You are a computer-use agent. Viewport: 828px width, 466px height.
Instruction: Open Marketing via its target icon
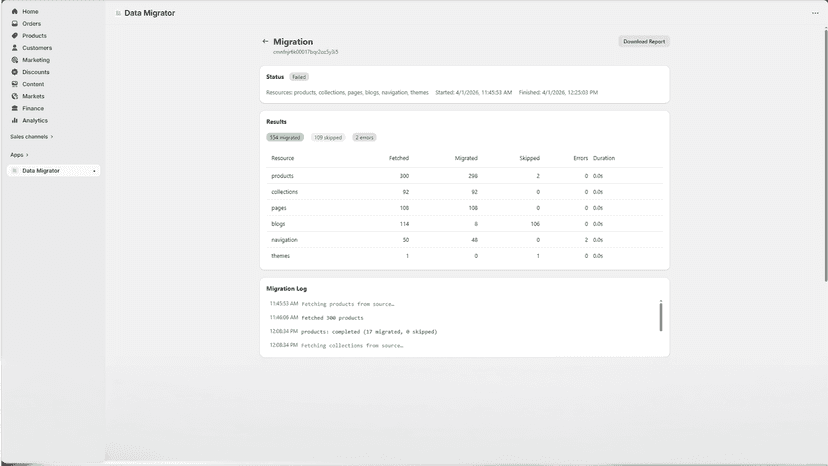[15, 60]
